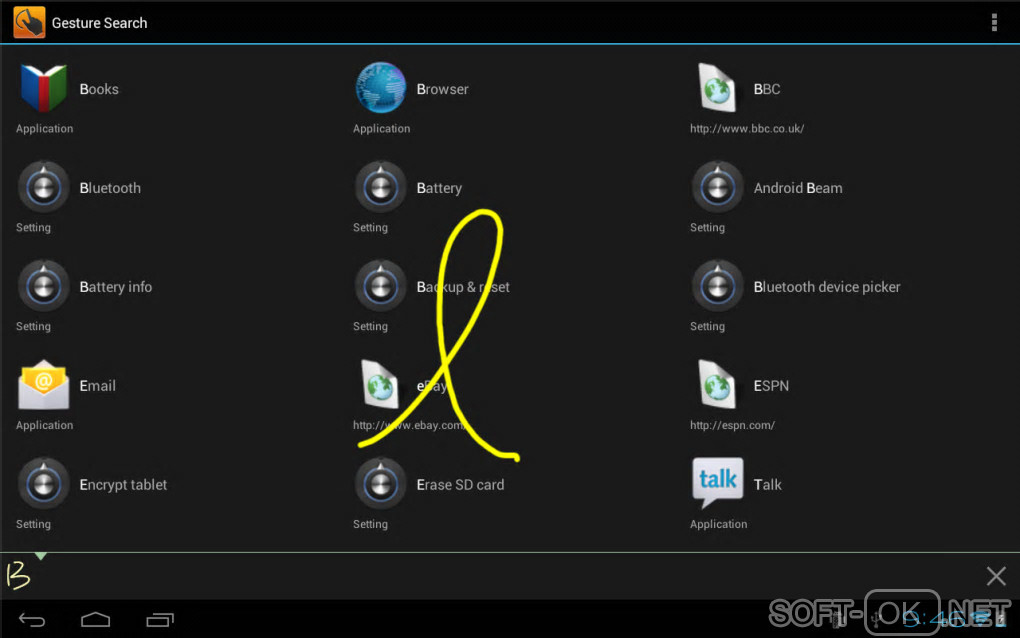Open the ESPN bookmark page icon
The height and width of the screenshot is (638, 1020).
coord(717,384)
